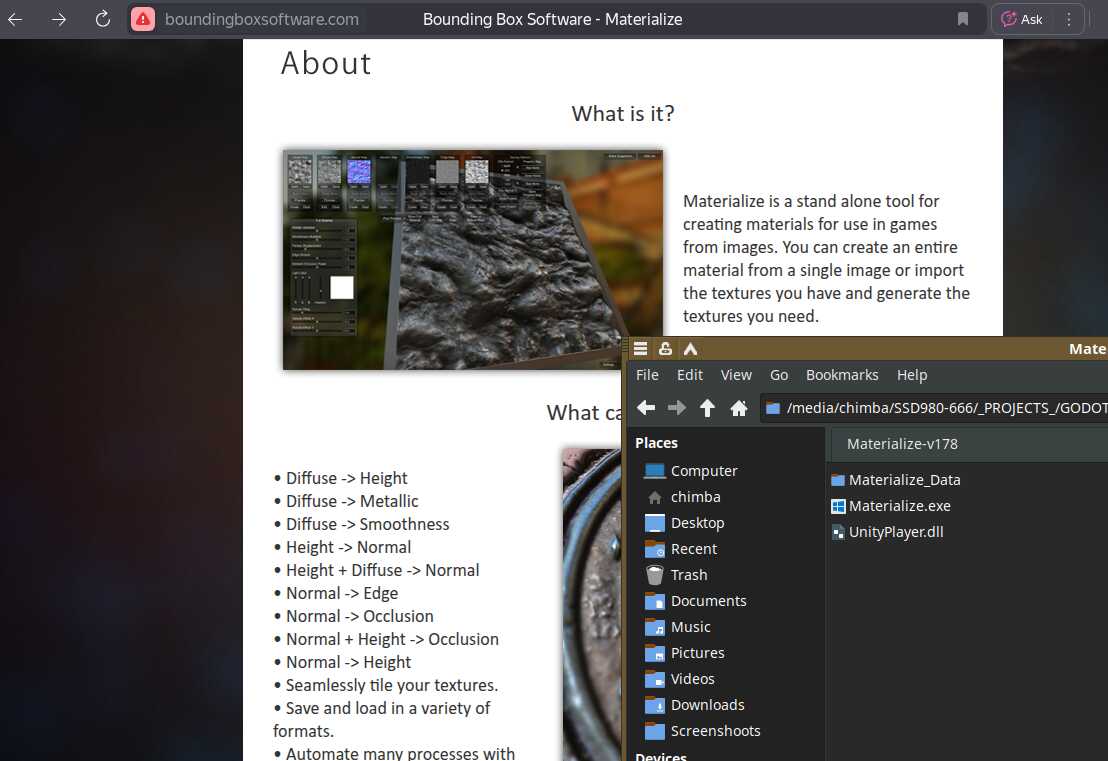Click file manager back arrow
The width and height of the screenshot is (1108, 761).
coord(646,408)
